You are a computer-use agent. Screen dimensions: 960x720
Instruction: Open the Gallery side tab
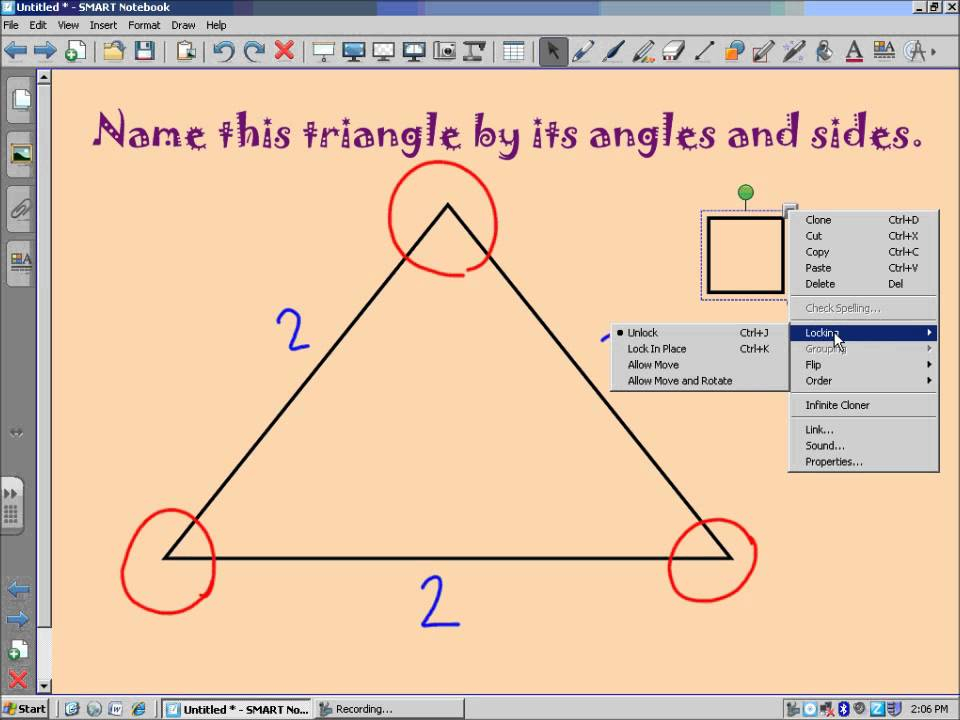pos(21,154)
